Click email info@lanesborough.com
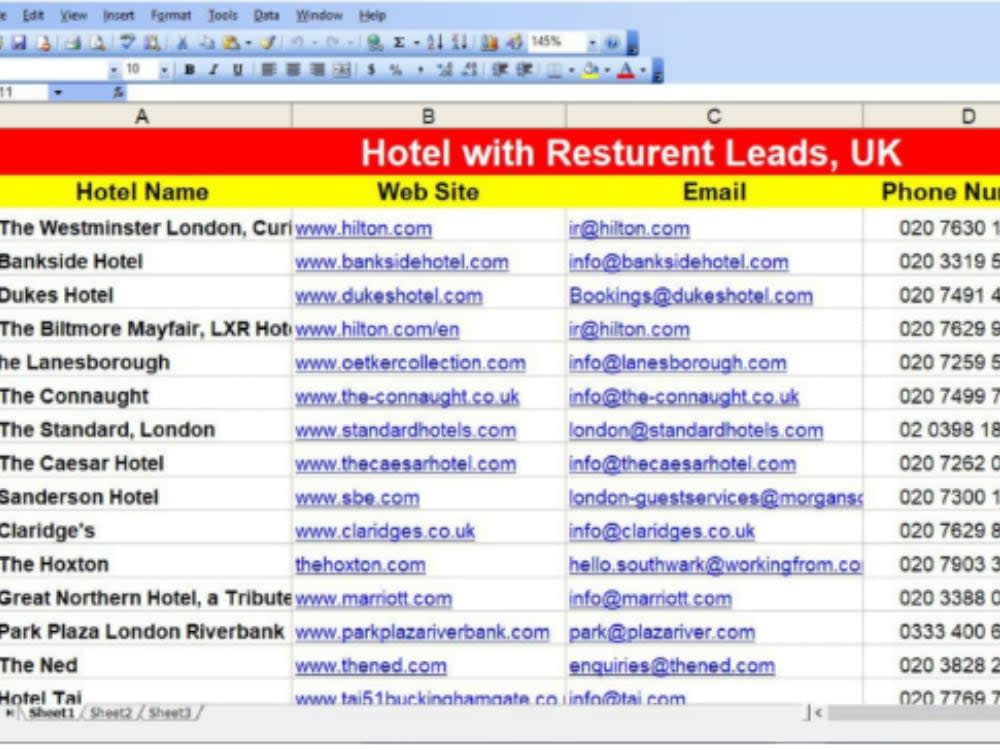 pyautogui.click(x=677, y=363)
